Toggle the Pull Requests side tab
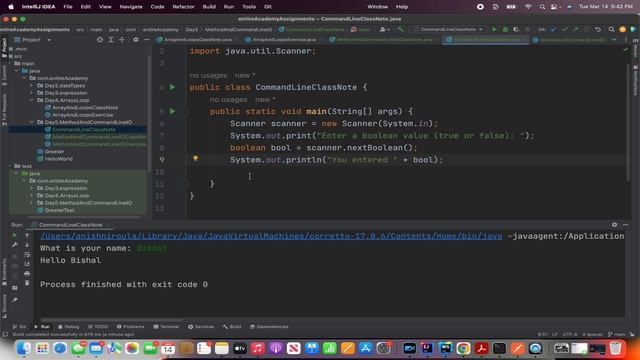The height and width of the screenshot is (360, 640). click(4, 109)
